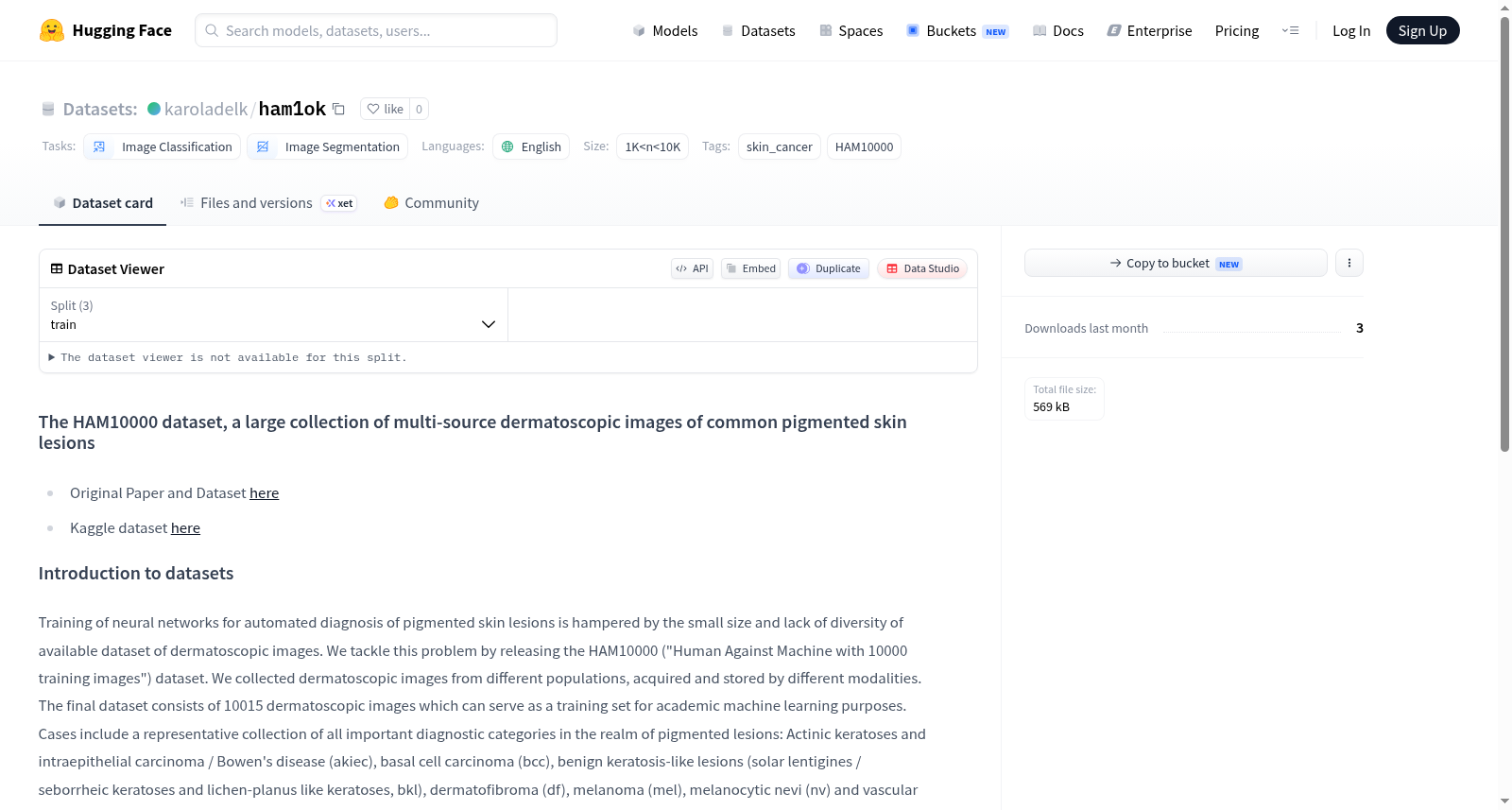Expand the dataset viewer not available message
Image resolution: width=1512 pixels, height=810 pixels.
click(x=228, y=357)
